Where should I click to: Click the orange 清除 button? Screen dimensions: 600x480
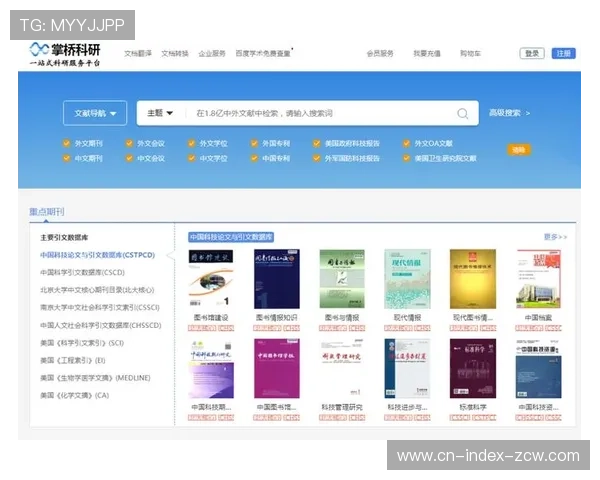[x=519, y=150]
